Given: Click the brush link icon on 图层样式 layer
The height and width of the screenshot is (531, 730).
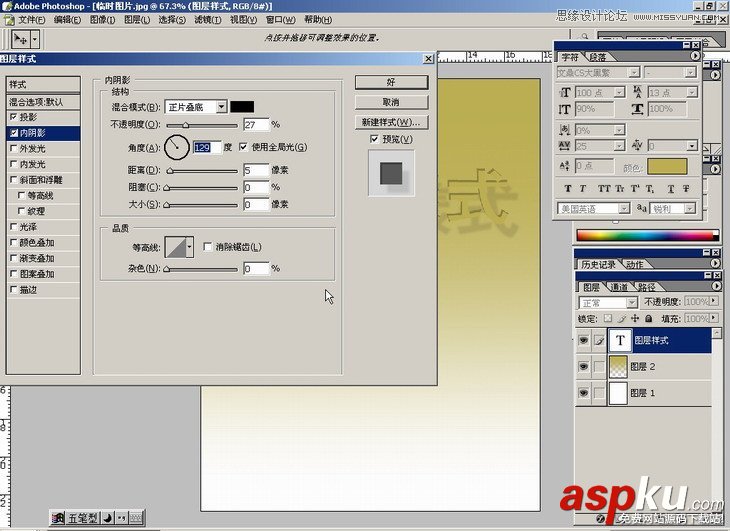Looking at the screenshot, I should click(599, 341).
